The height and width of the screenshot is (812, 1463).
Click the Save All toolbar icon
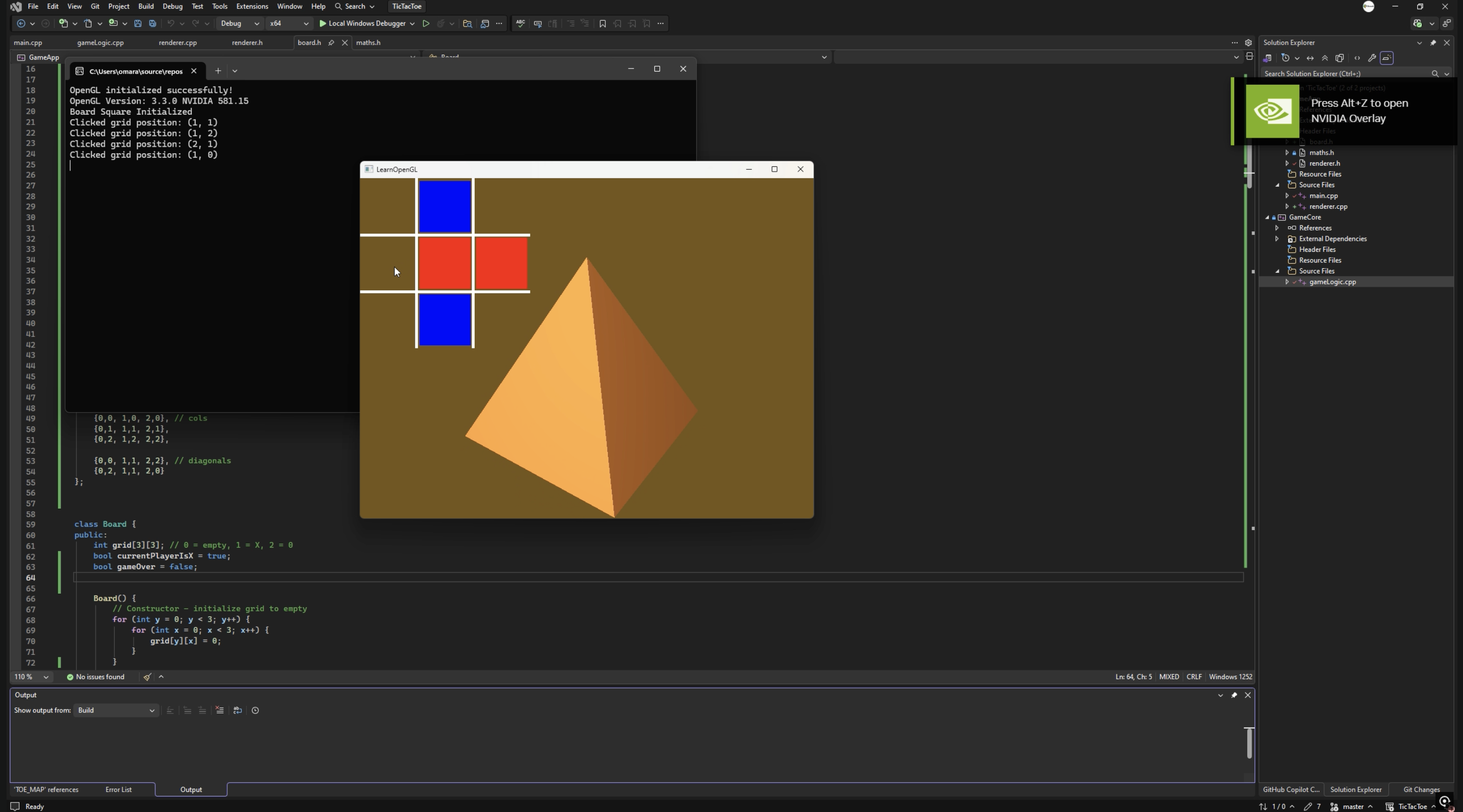[x=152, y=24]
